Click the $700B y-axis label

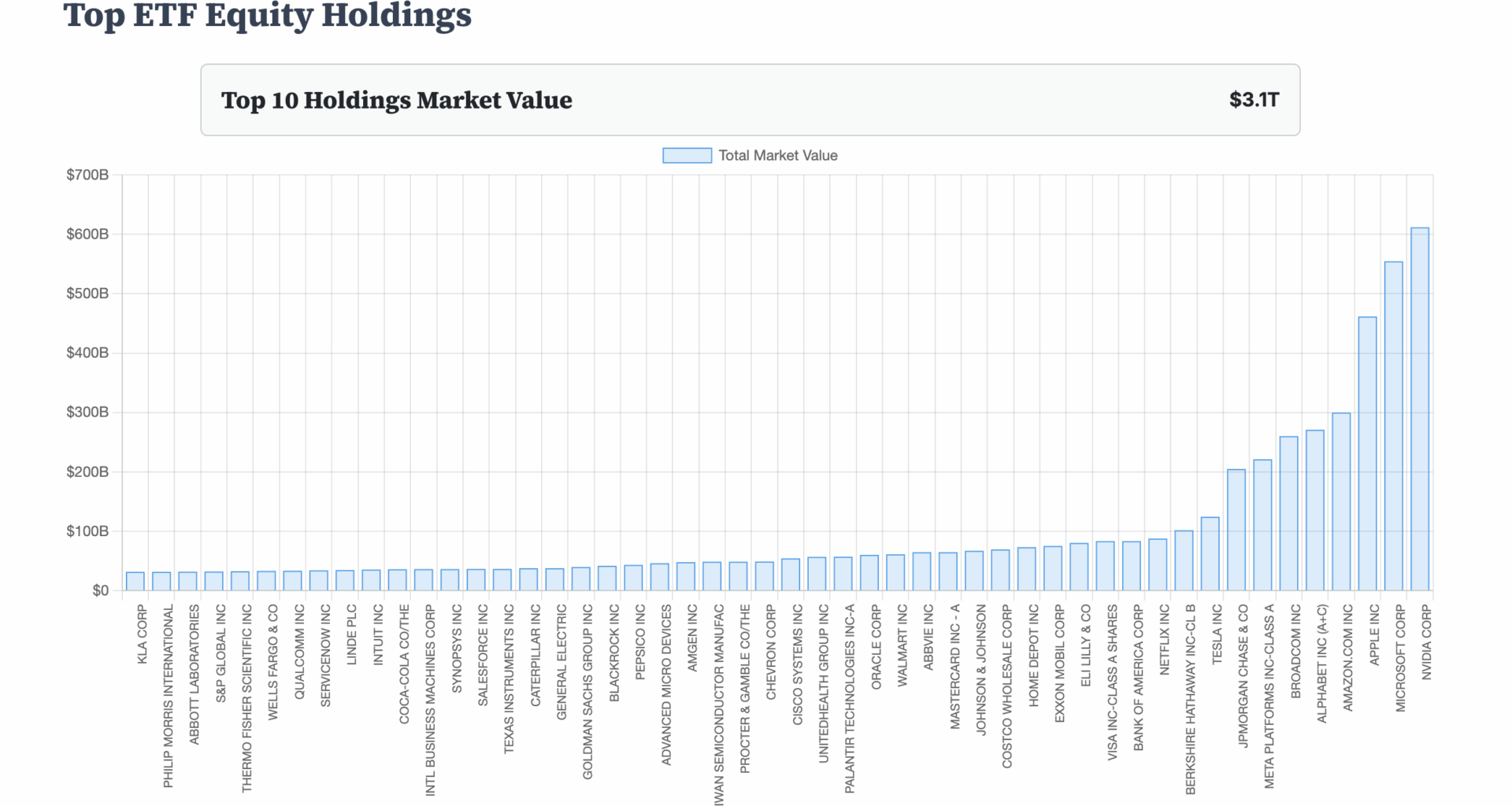coord(89,174)
